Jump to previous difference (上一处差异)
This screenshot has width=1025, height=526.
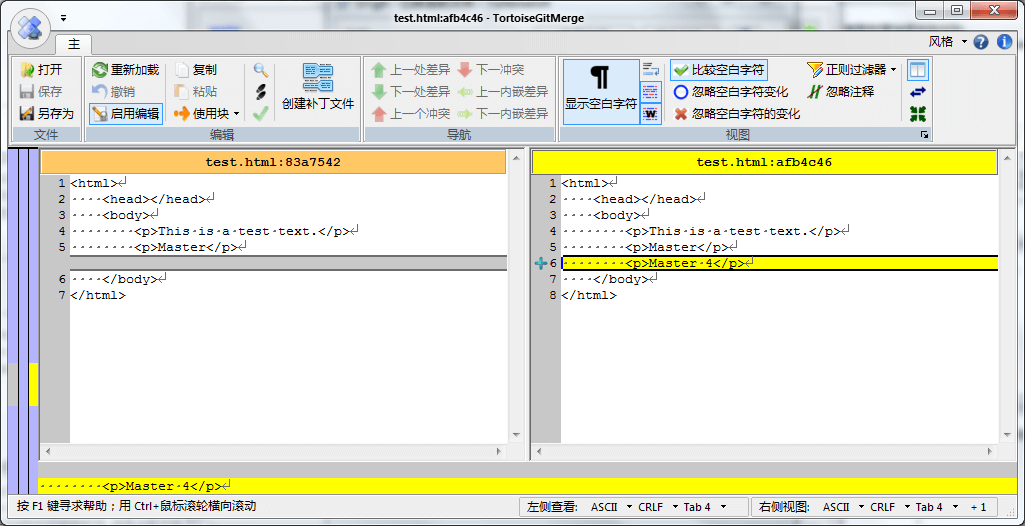(410, 70)
